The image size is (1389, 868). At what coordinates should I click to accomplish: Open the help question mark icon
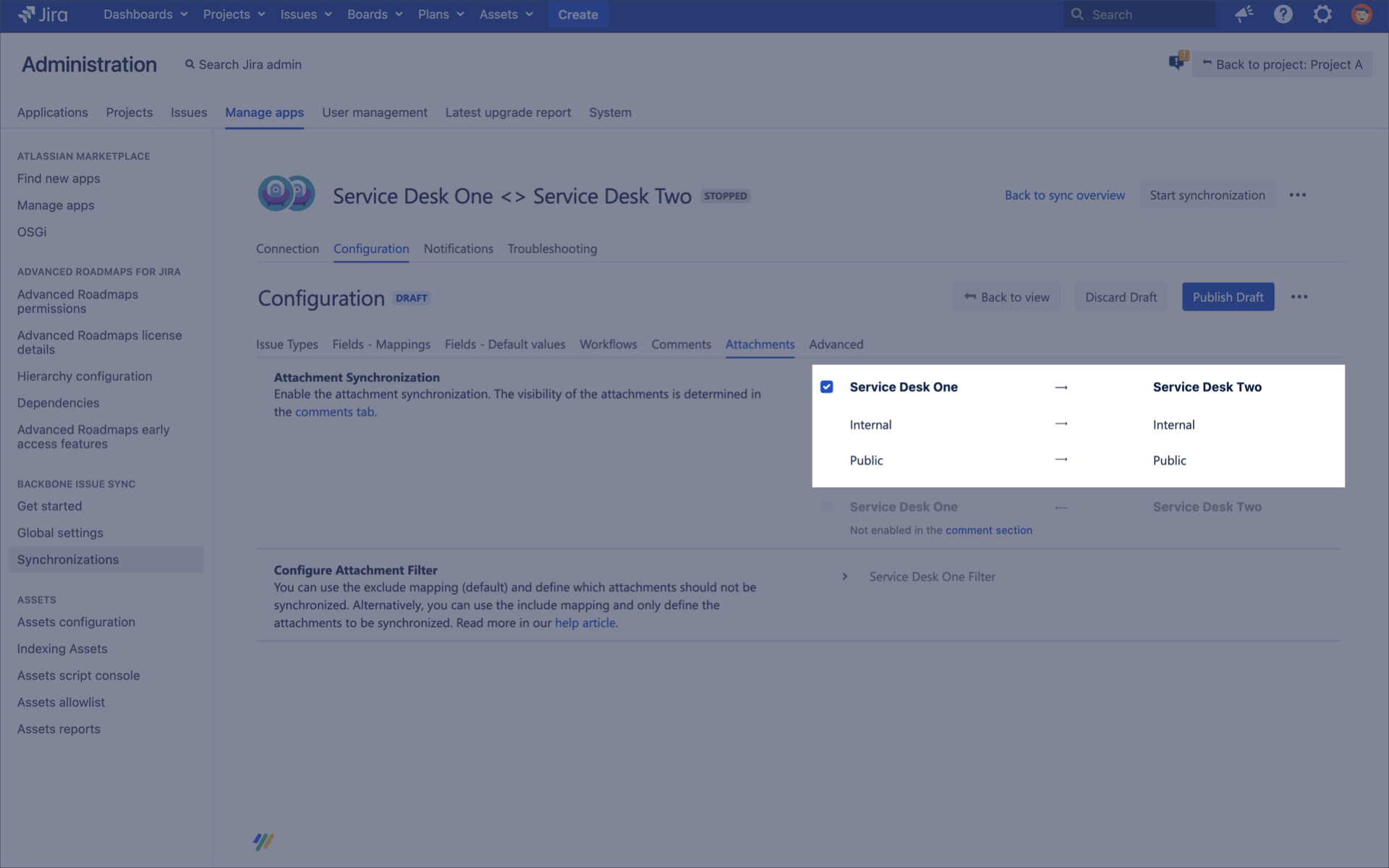point(1283,14)
